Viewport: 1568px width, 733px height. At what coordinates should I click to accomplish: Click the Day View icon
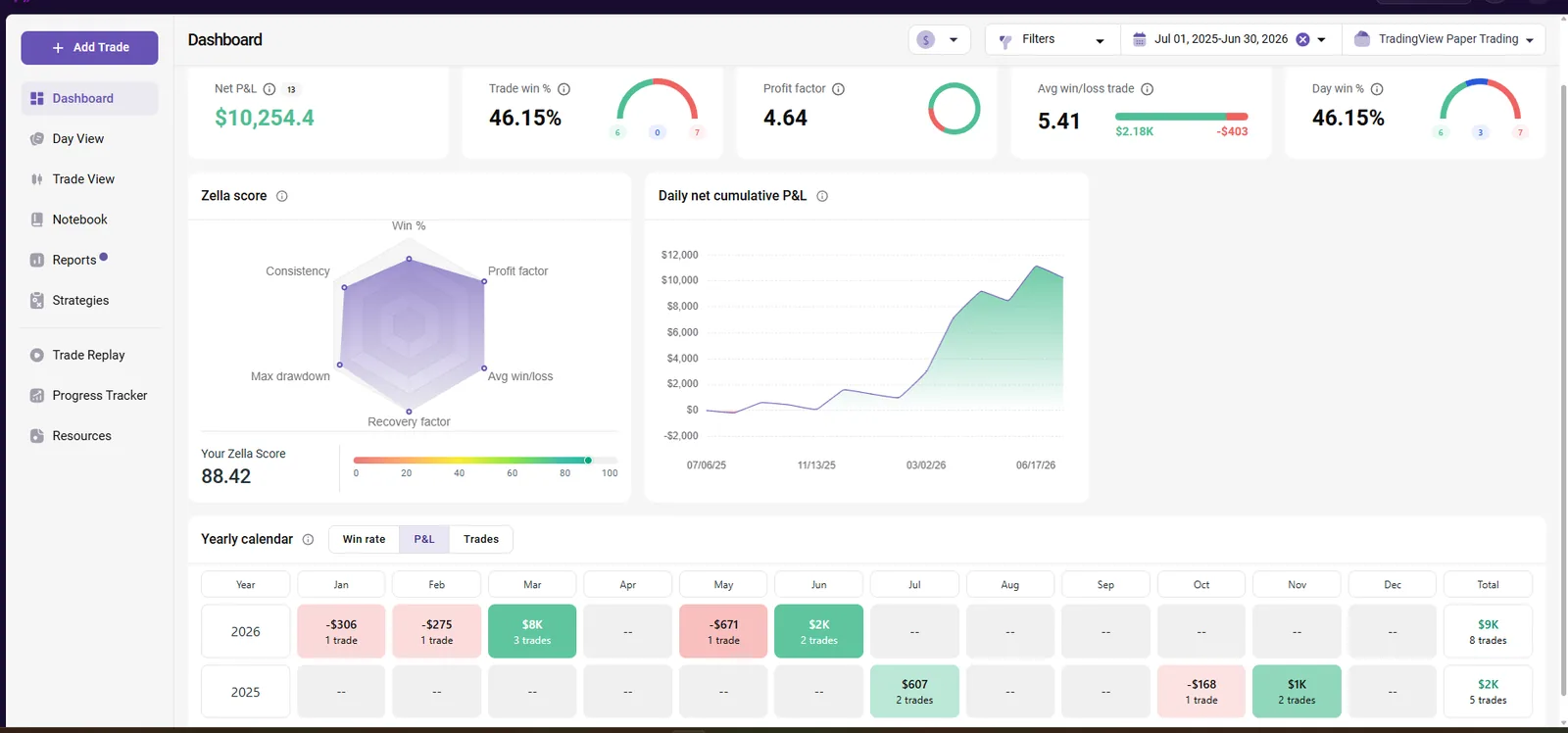click(37, 139)
